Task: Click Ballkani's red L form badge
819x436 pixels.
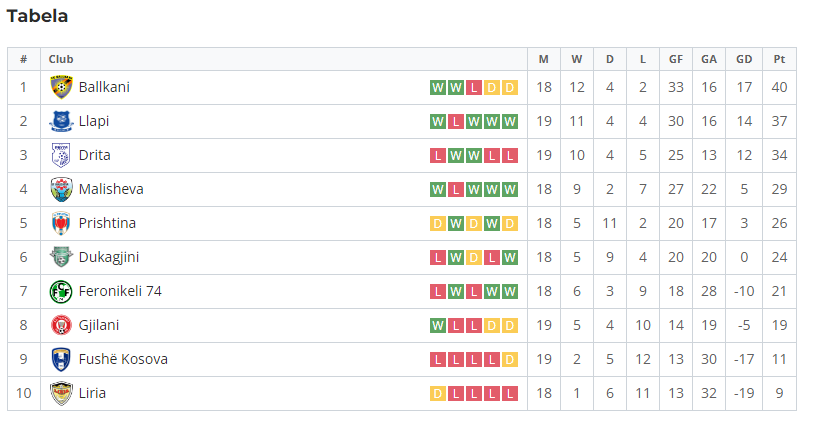Action: pyautogui.click(x=474, y=87)
